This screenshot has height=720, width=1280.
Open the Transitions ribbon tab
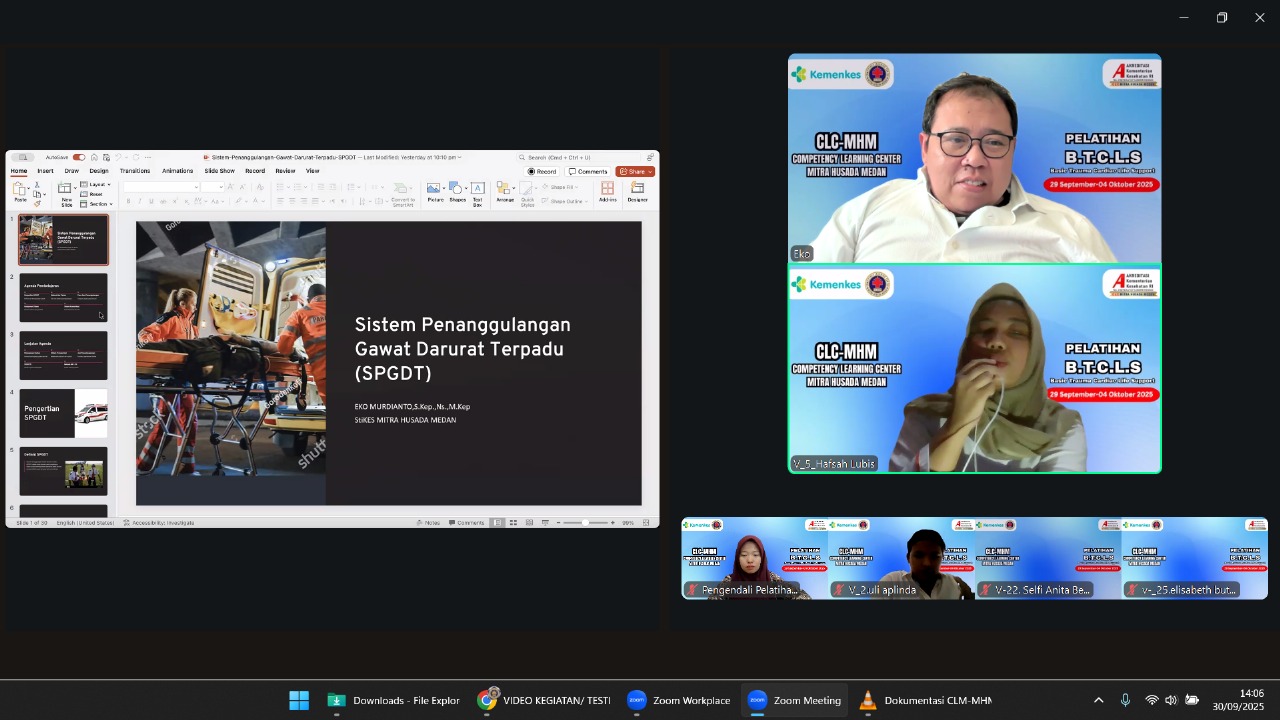click(x=135, y=171)
